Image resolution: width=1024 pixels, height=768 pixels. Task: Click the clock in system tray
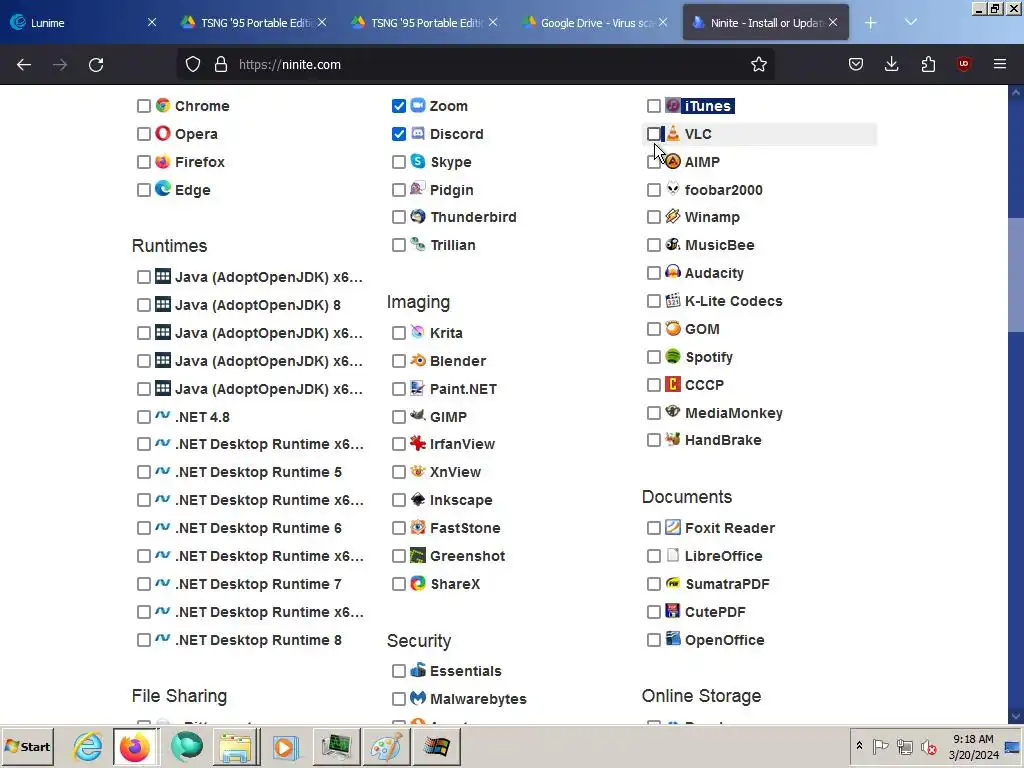973,746
